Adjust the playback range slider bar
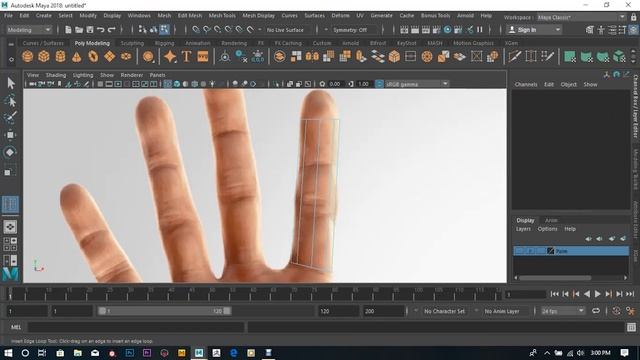This screenshot has width=640, height=360. pos(164,311)
